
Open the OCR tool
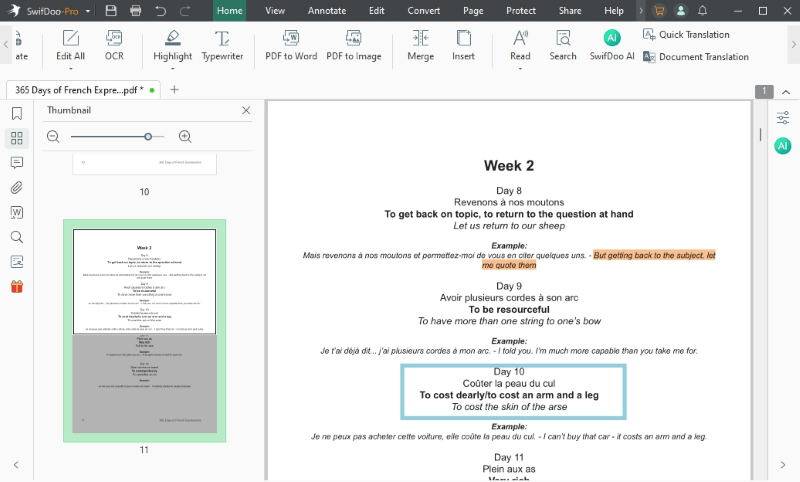pyautogui.click(x=114, y=44)
